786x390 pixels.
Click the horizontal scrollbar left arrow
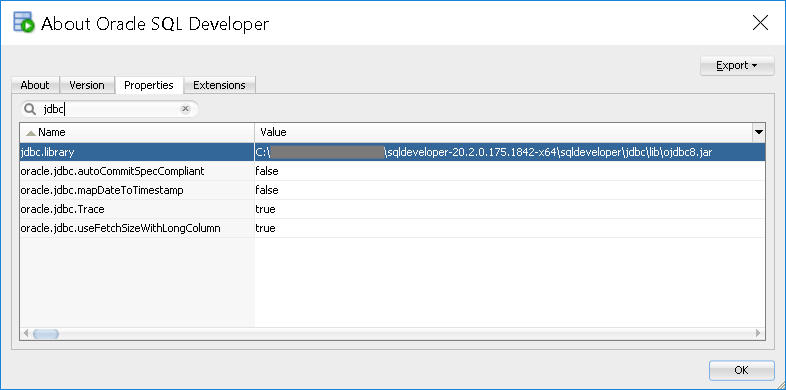click(x=26, y=333)
